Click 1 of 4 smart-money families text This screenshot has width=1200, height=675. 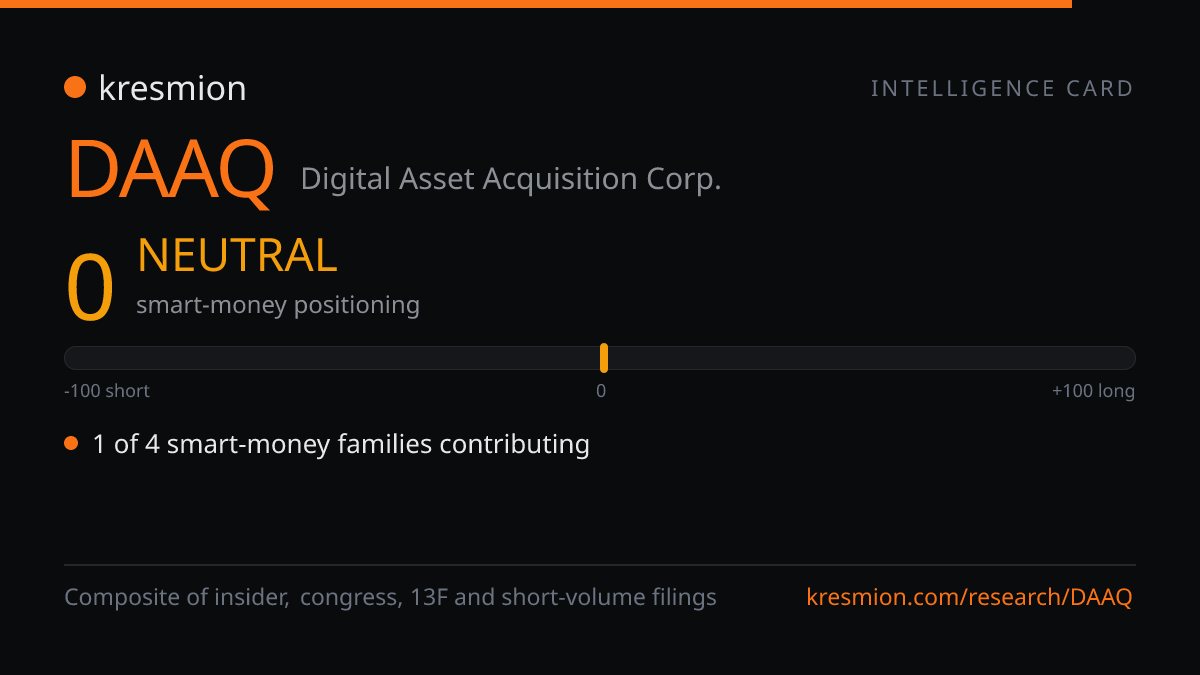(x=341, y=444)
